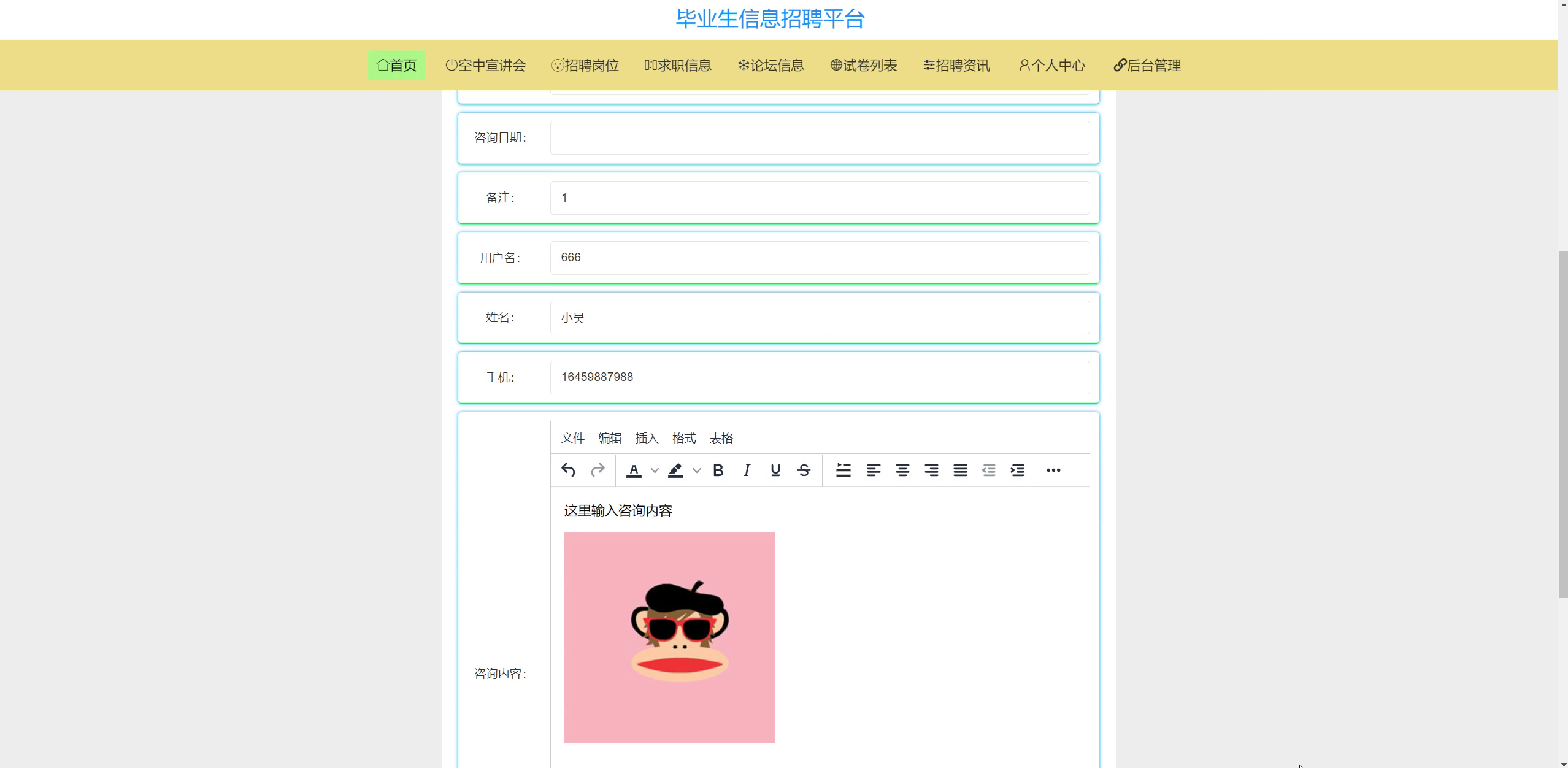The width and height of the screenshot is (1568, 768).
Task: Click the 毕业生信息招聘平台 site title
Action: [770, 19]
